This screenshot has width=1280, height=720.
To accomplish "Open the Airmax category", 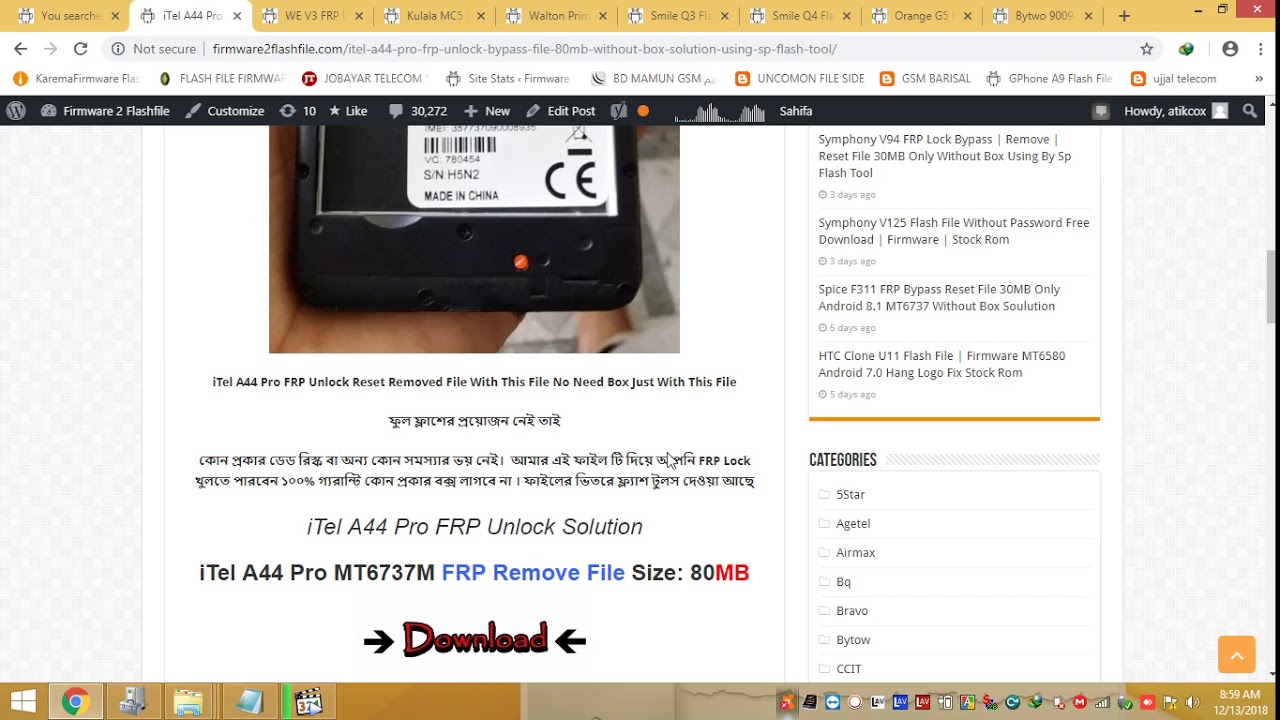I will point(855,552).
